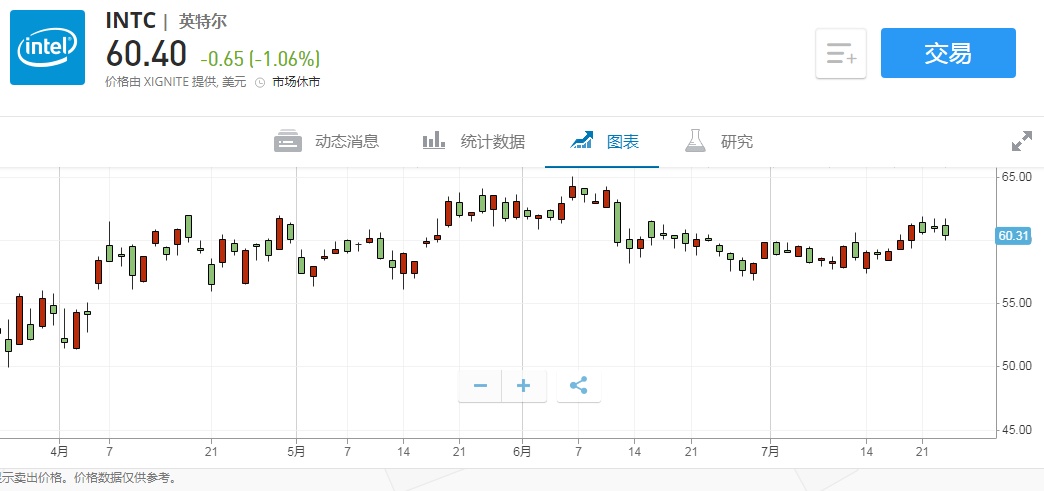This screenshot has height=491, width=1044.
Task: Click the 6月 marker on time axis
Action: point(521,450)
